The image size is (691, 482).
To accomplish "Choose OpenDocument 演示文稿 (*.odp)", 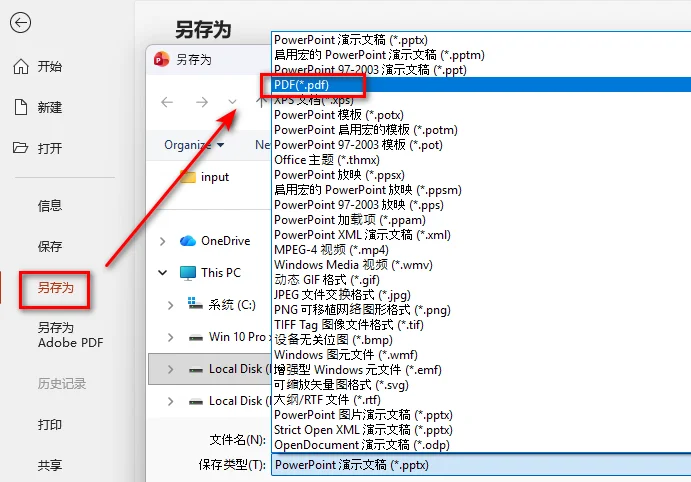I will click(x=481, y=445).
